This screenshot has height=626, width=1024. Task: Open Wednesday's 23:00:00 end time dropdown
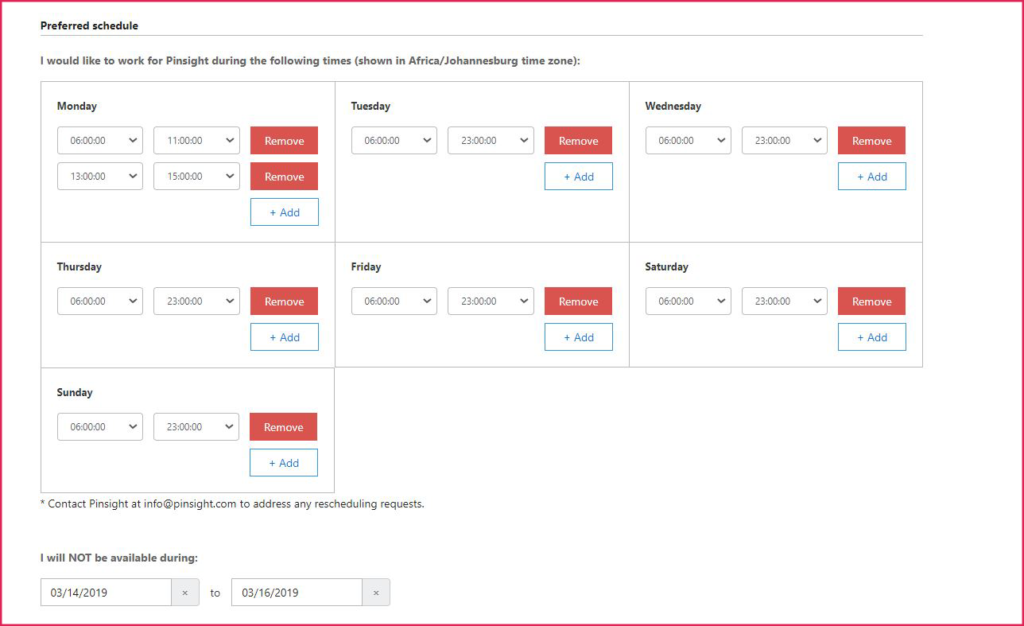pos(784,141)
